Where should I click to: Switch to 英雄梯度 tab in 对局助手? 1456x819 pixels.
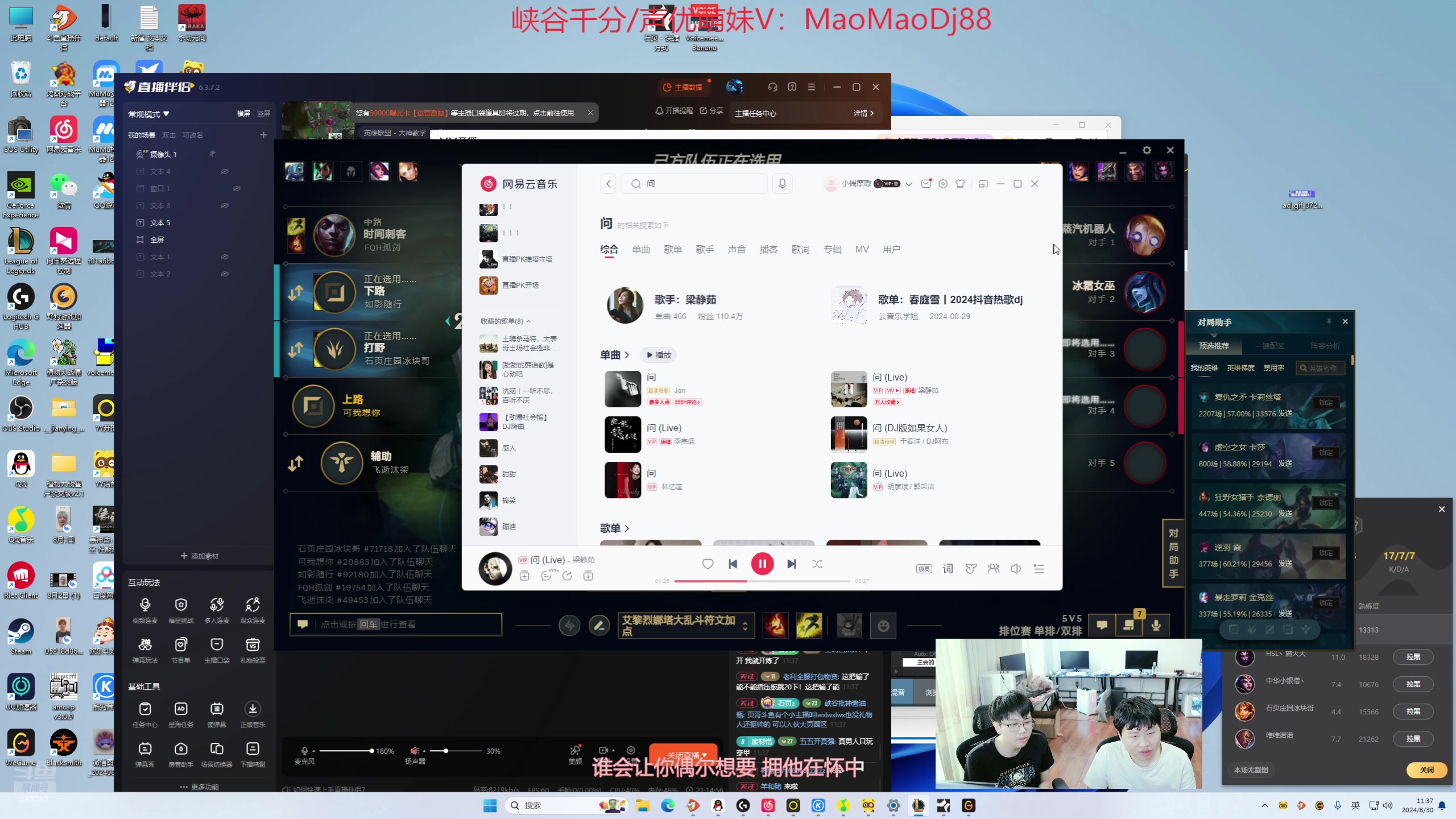[x=1240, y=368]
